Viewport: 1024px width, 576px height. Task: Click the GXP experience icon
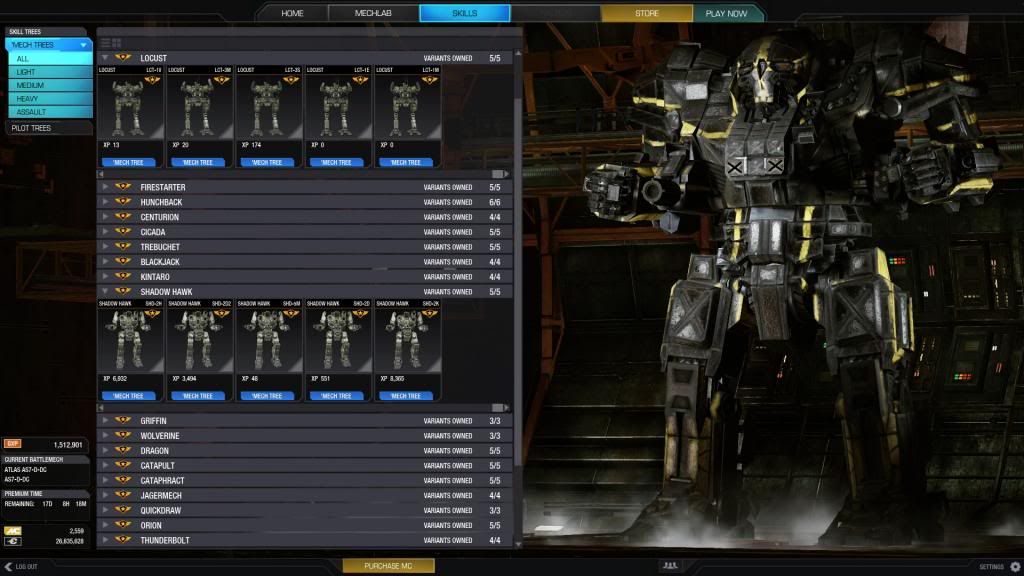[12, 444]
